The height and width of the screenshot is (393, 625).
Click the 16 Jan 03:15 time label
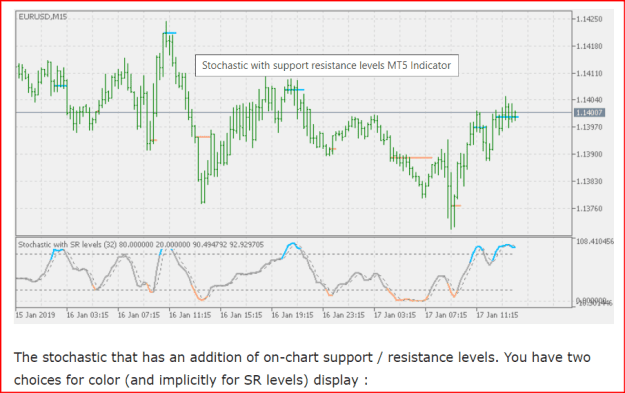coord(87,315)
